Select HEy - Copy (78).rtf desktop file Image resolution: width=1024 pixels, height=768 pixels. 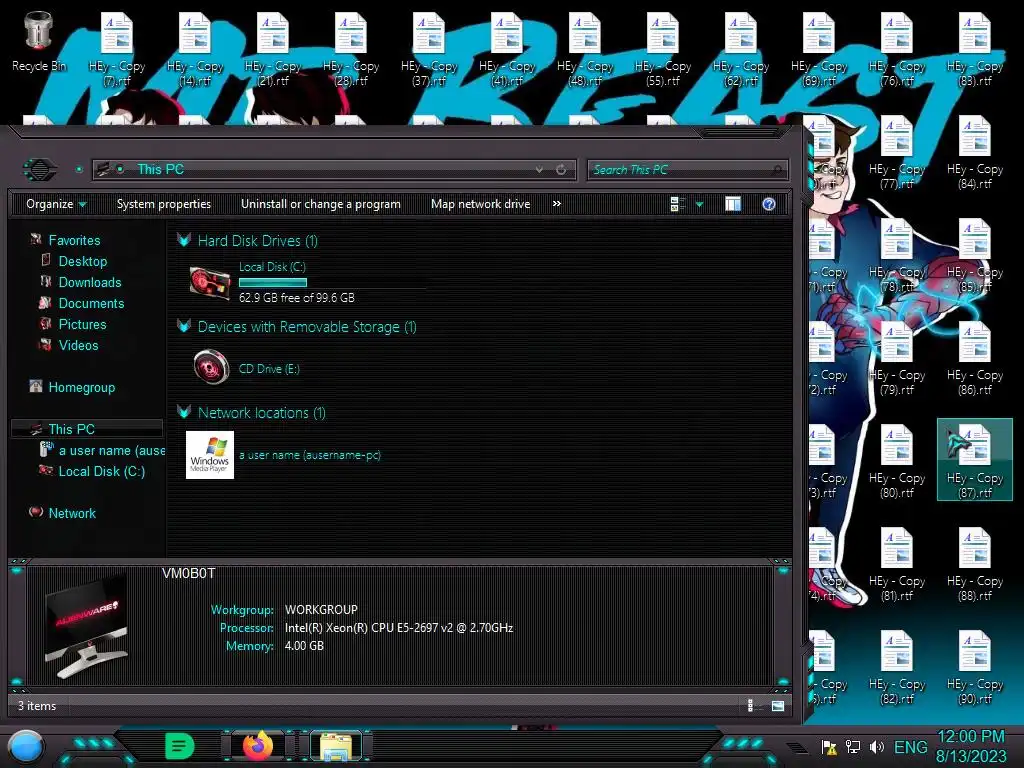click(897, 256)
